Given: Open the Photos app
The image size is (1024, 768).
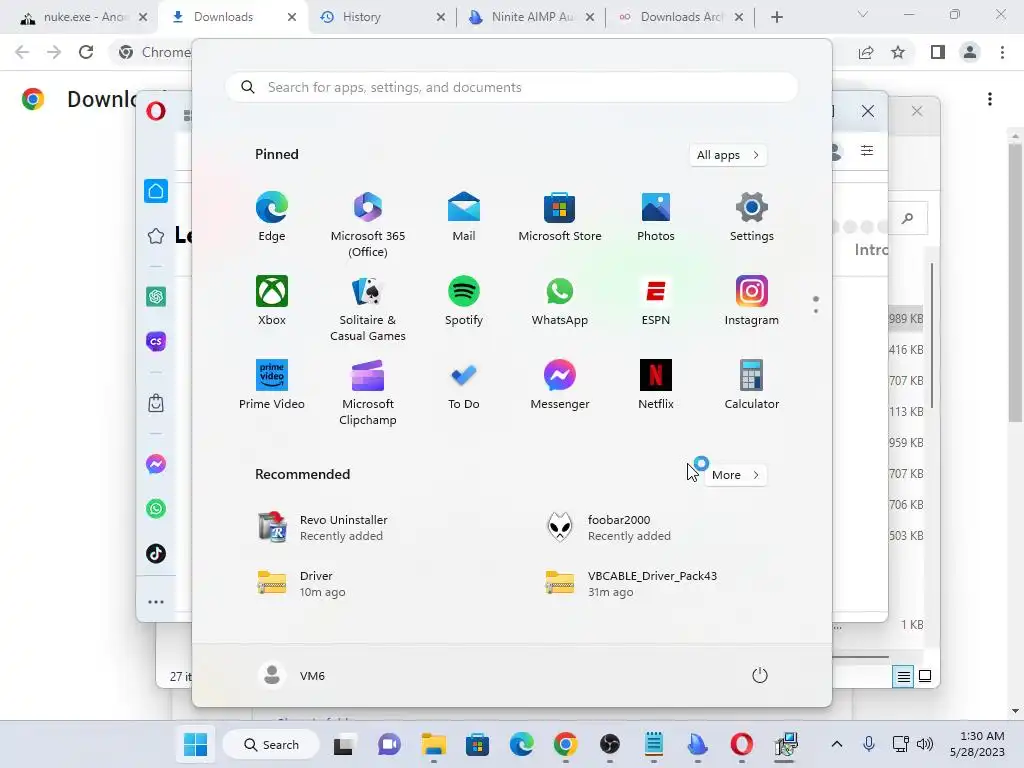Looking at the screenshot, I should coord(656,217).
